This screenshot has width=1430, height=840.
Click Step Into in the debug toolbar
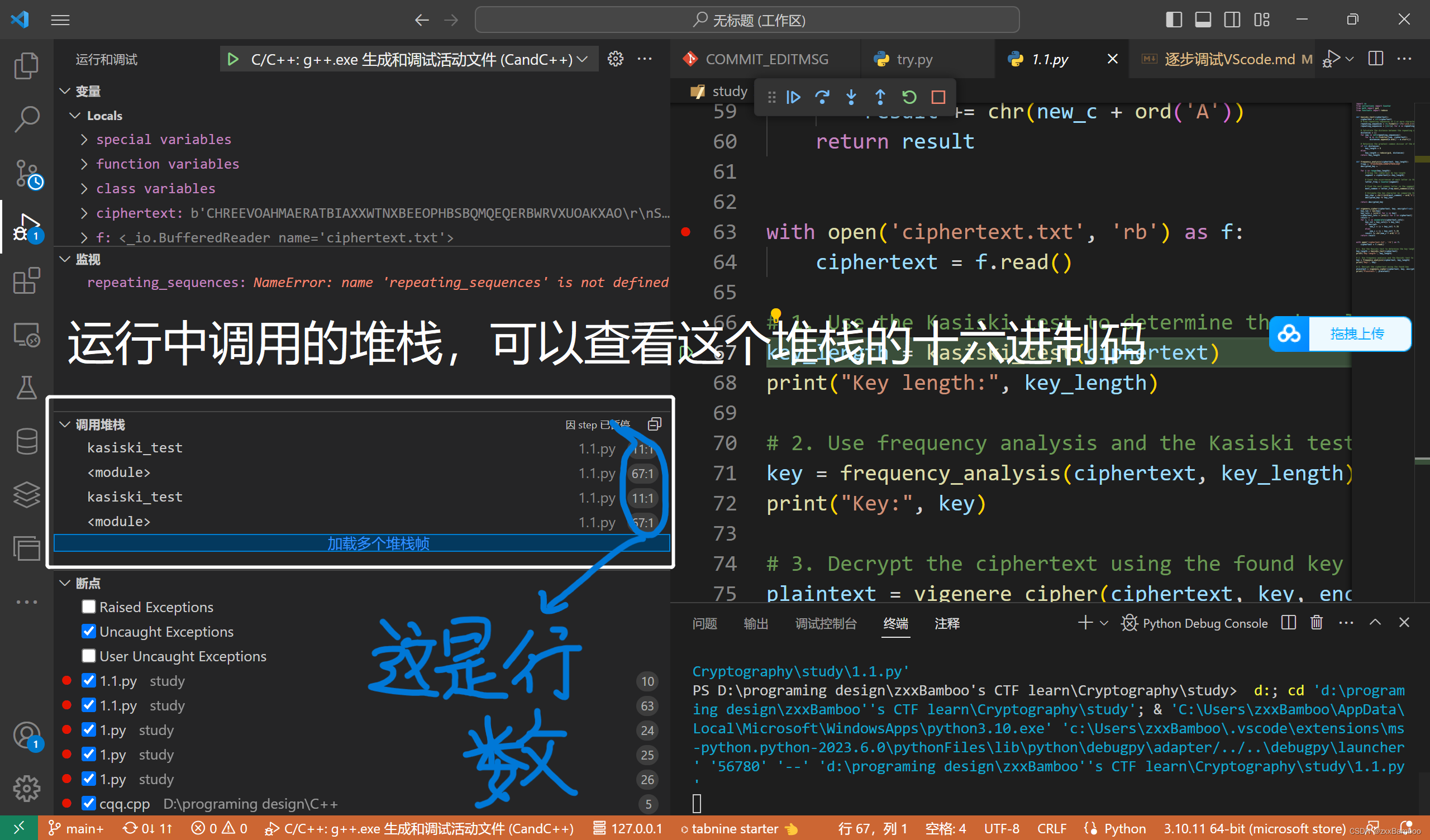click(x=851, y=97)
